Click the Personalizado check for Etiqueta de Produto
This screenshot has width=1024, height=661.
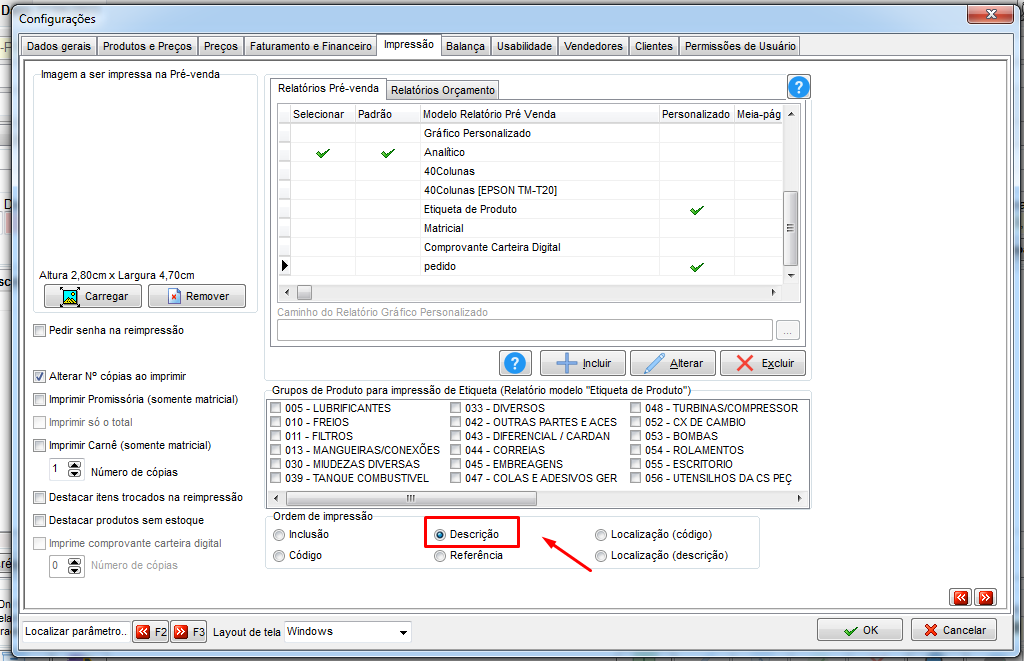click(x=697, y=210)
